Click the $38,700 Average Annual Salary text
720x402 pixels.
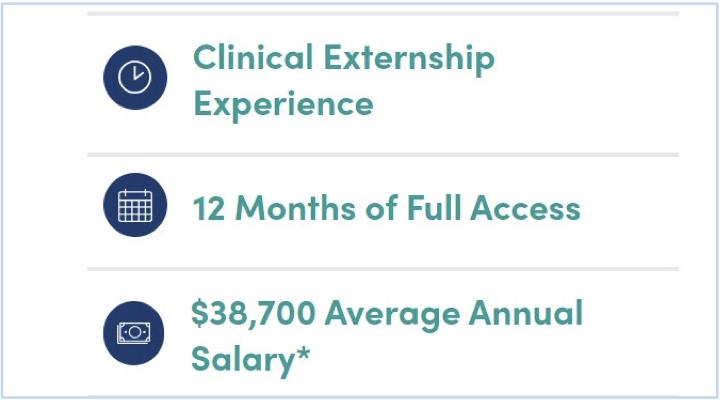click(386, 335)
